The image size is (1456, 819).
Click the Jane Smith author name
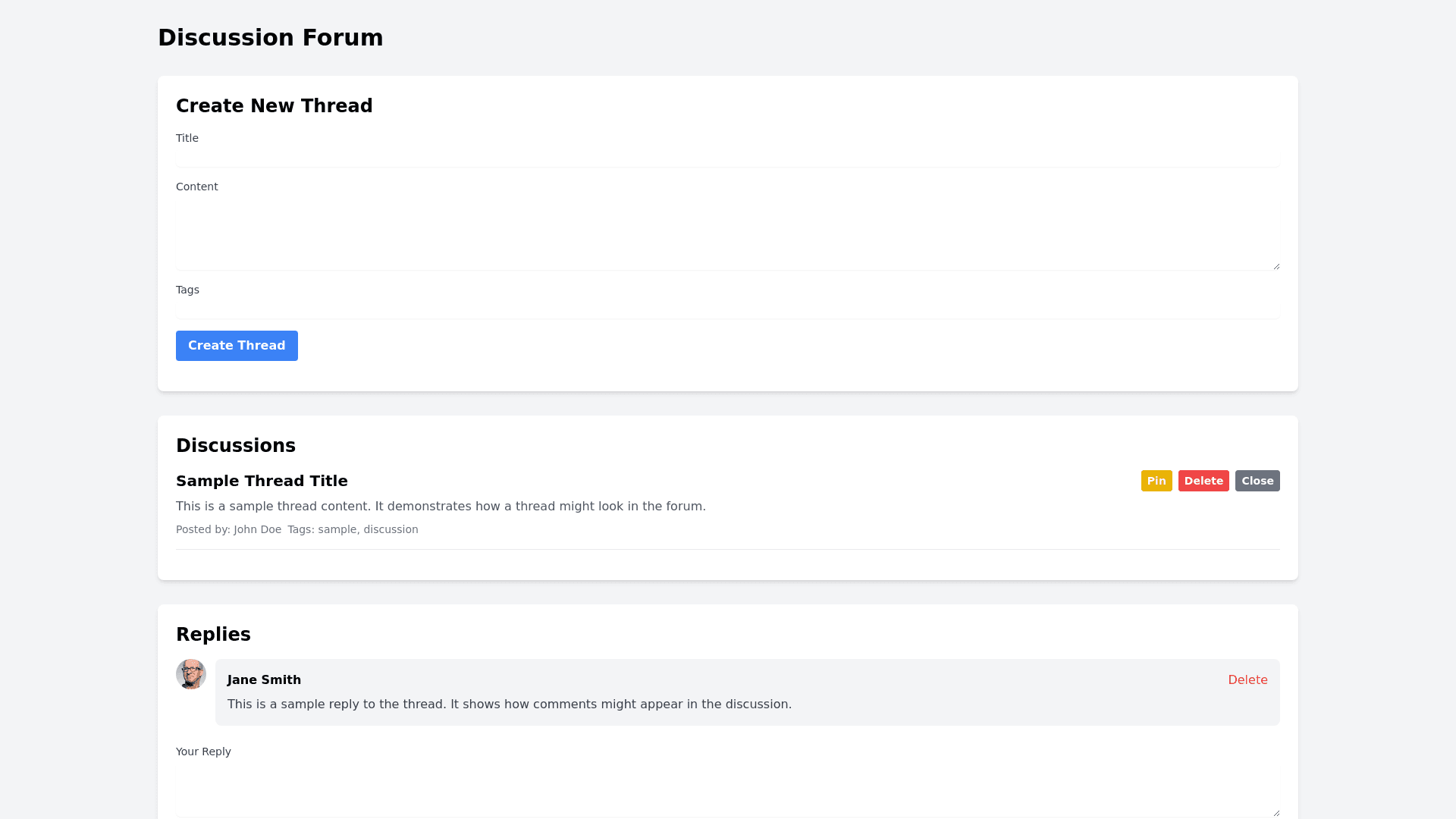click(264, 680)
